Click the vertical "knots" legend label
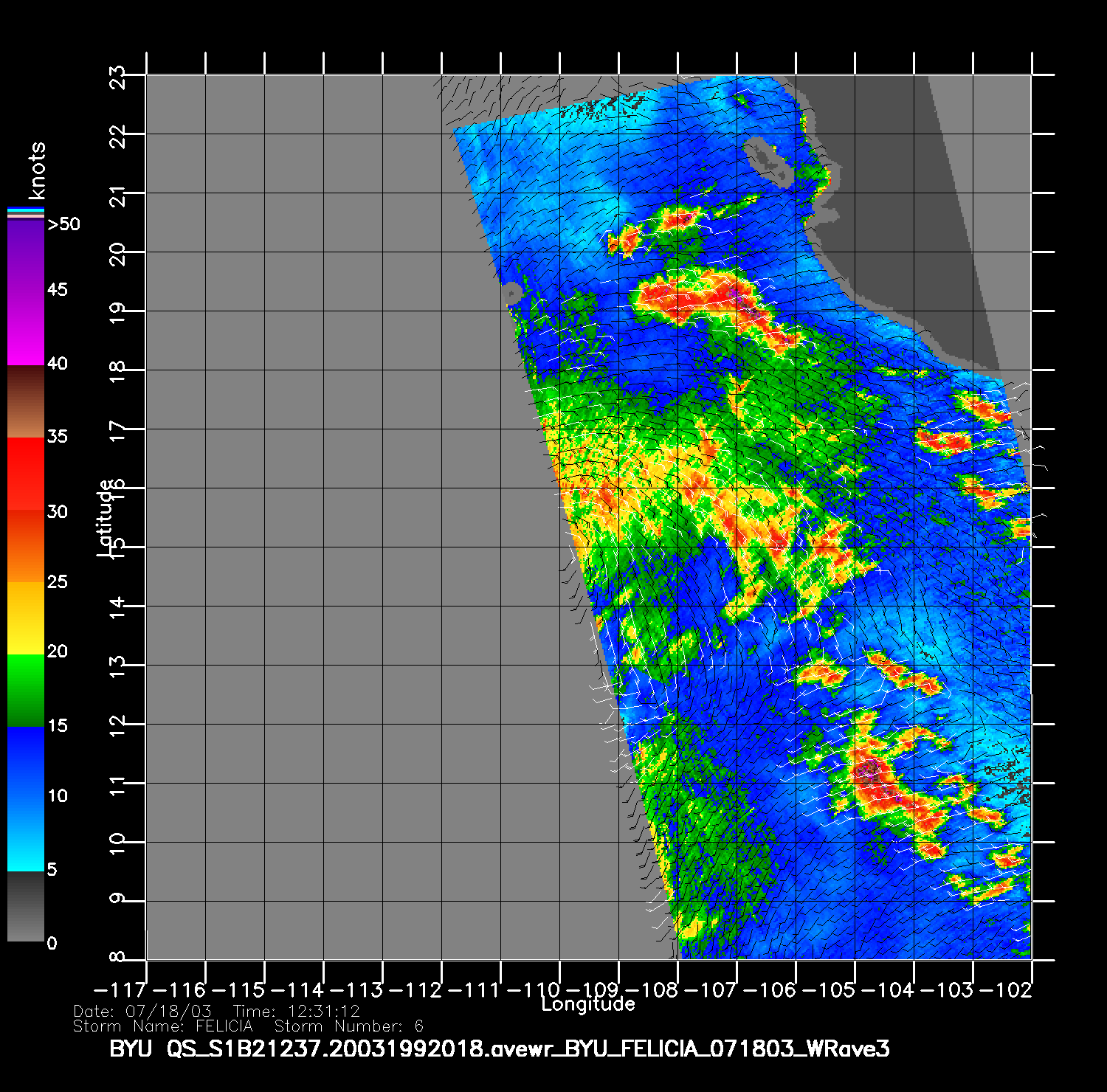 tap(37, 171)
